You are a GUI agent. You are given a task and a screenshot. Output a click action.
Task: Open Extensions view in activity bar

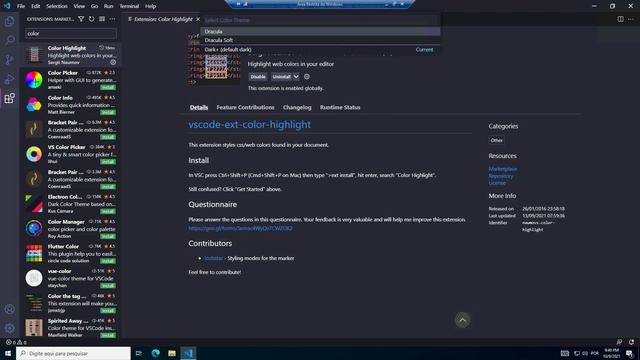tap(9, 98)
